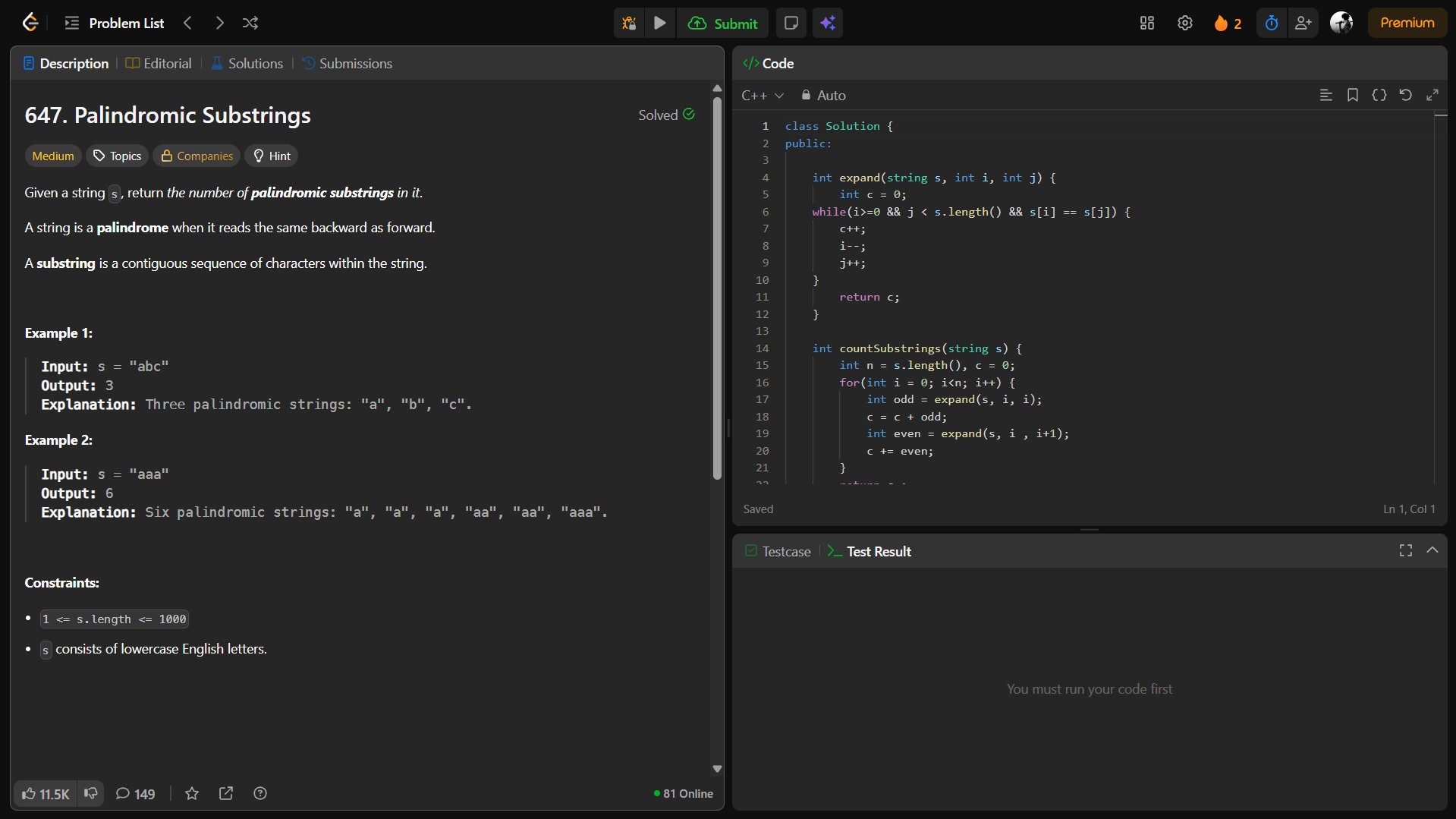Expand the Topics section tag

117,156
